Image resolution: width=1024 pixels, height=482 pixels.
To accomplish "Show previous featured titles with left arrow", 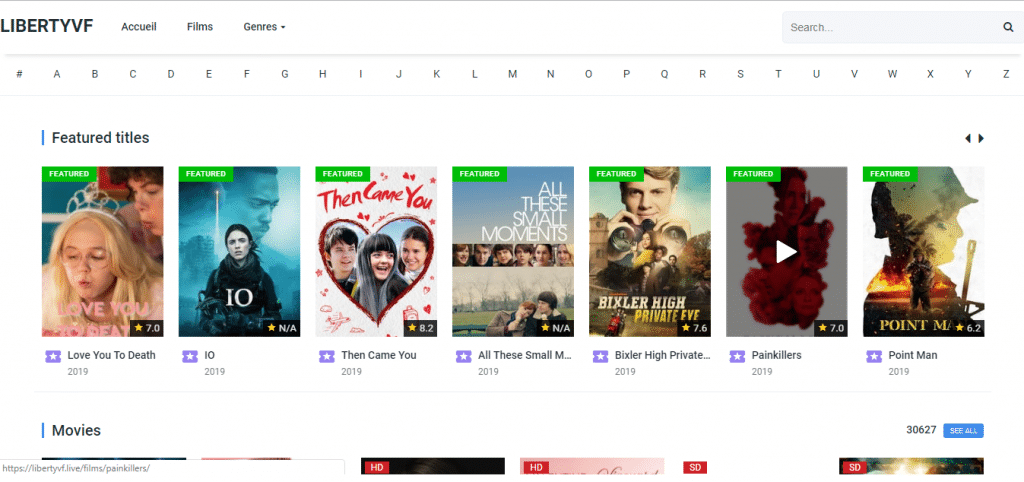I will 968,138.
